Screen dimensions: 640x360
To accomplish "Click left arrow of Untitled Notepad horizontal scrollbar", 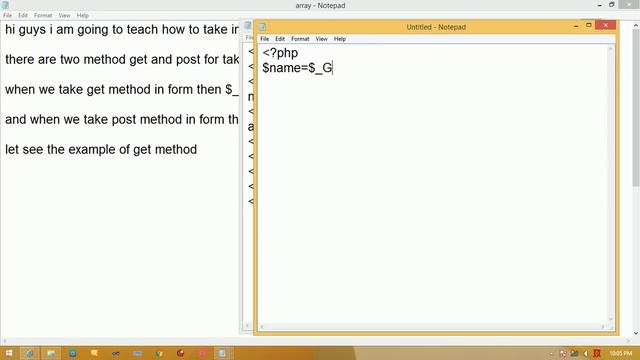I will coord(262,327).
